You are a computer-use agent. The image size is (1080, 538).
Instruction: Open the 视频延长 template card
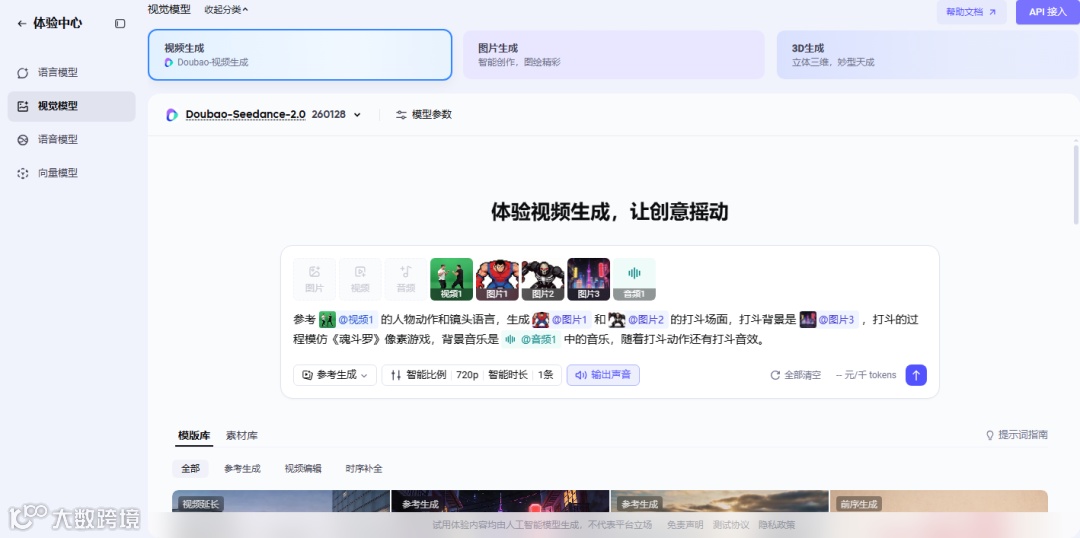[x=281, y=501]
